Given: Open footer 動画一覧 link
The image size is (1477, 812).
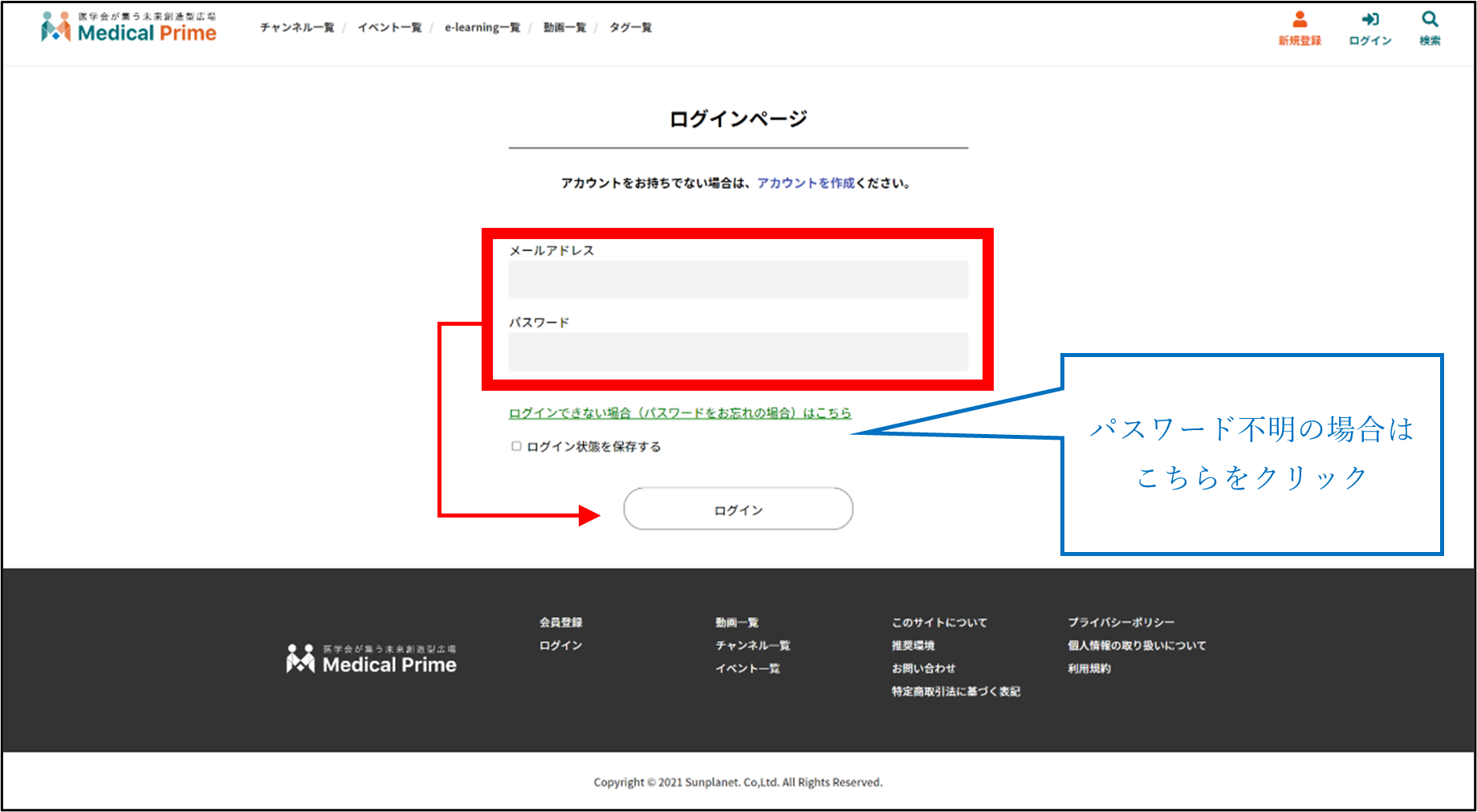Looking at the screenshot, I should [x=737, y=622].
